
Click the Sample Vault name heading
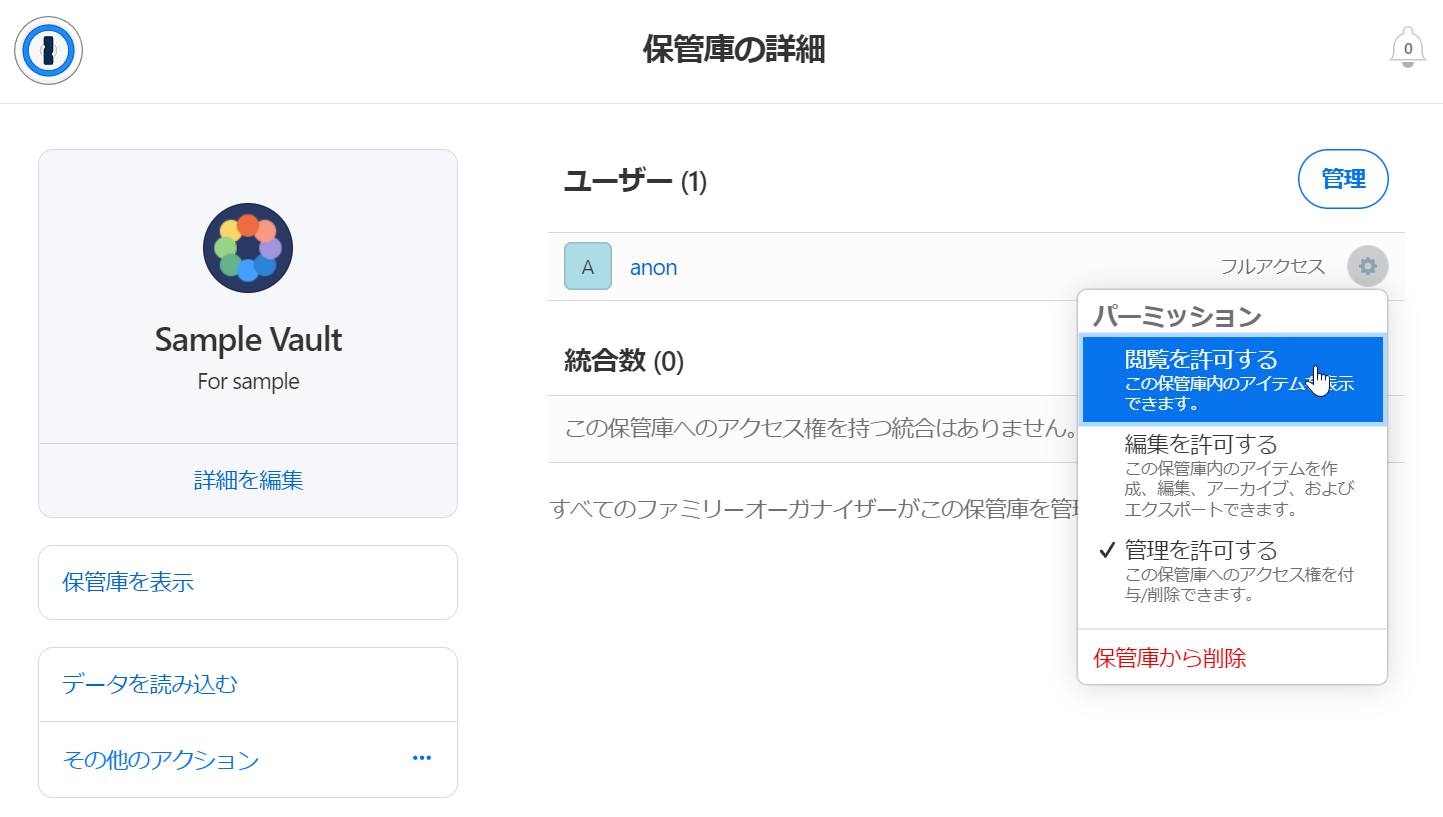click(248, 340)
